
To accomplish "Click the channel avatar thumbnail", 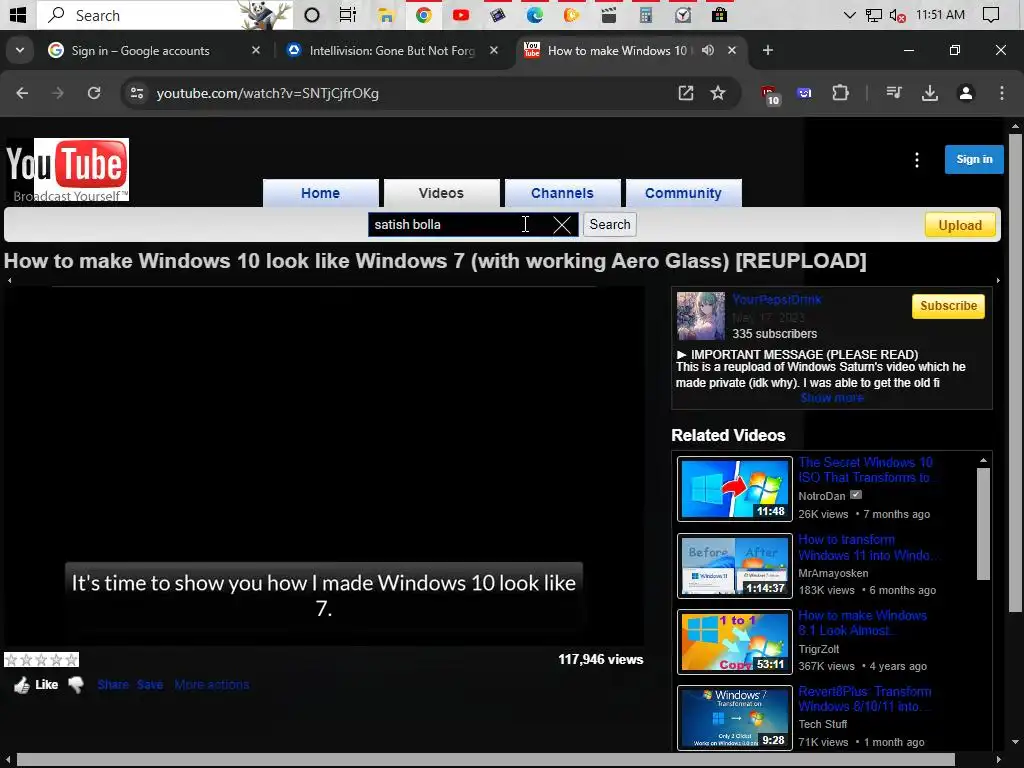I will [x=701, y=316].
